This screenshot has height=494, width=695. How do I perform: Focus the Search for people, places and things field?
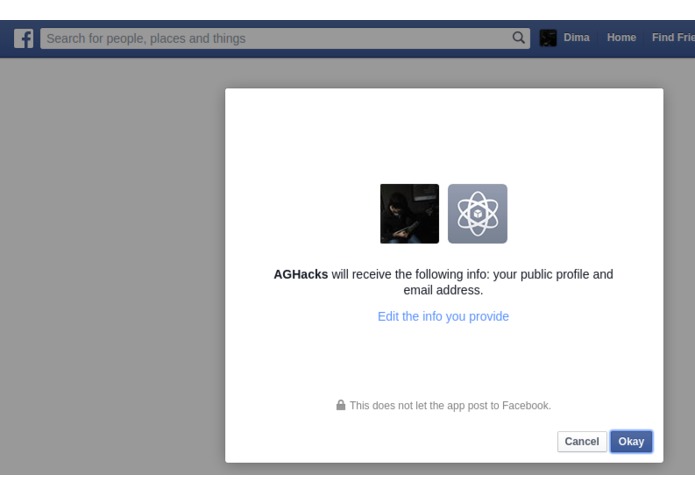click(x=285, y=39)
